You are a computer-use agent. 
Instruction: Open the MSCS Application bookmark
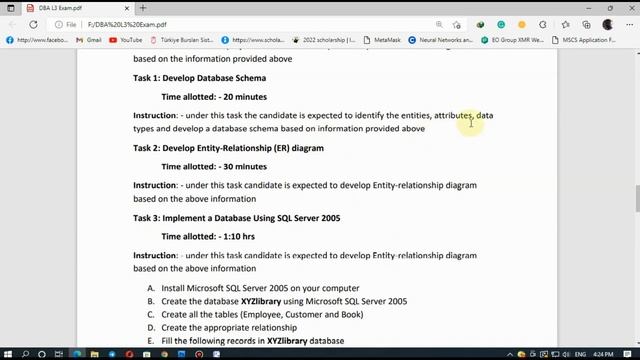584,40
